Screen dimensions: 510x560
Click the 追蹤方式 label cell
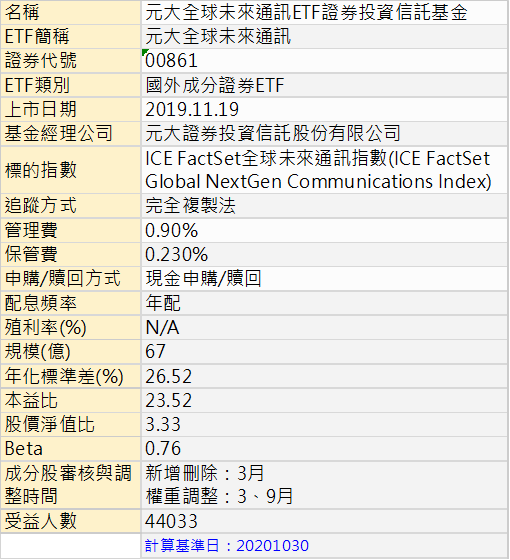point(71,206)
